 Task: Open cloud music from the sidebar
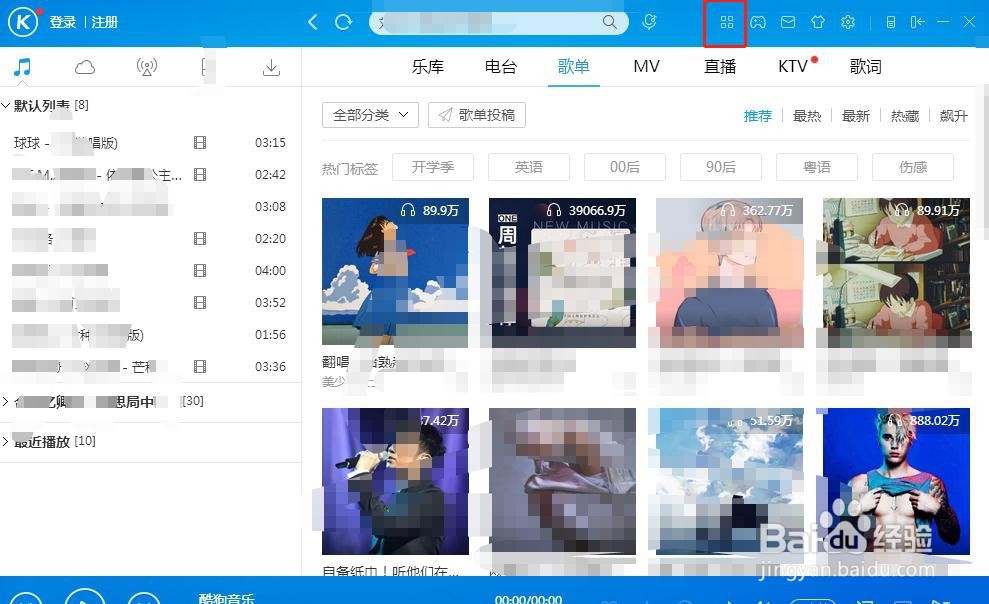(85, 66)
